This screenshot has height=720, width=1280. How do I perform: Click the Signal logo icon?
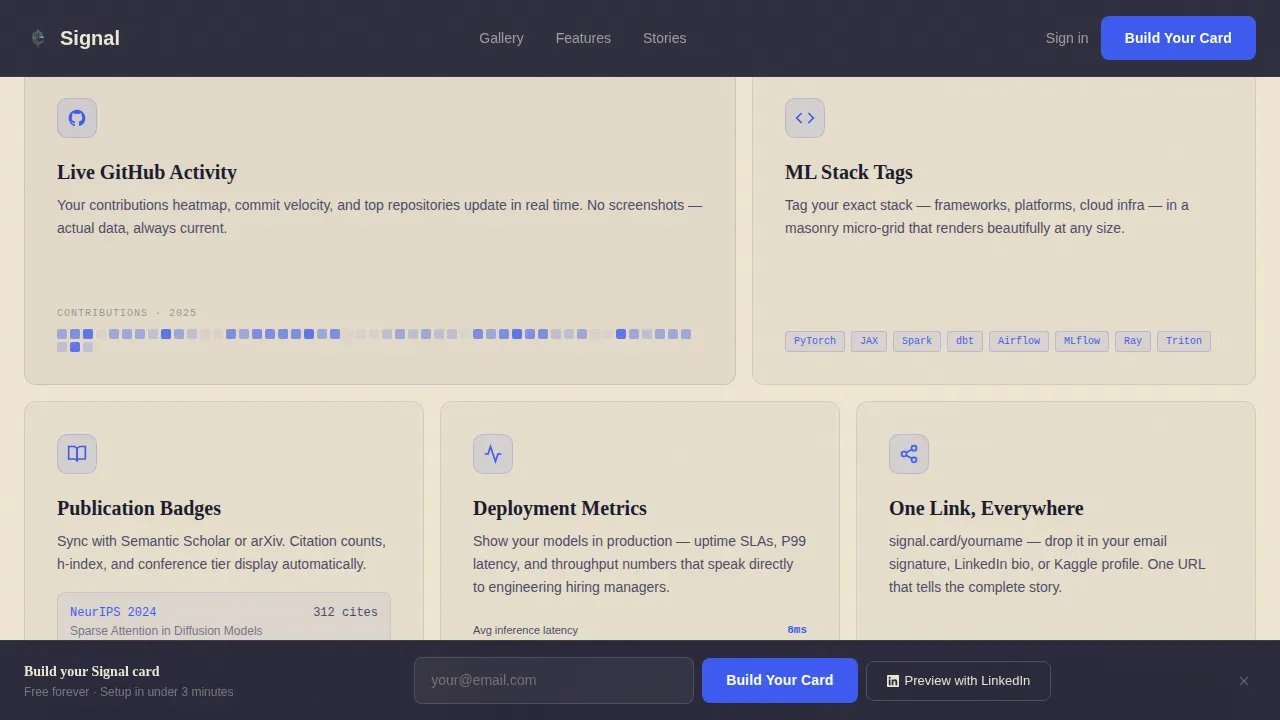[x=38, y=38]
